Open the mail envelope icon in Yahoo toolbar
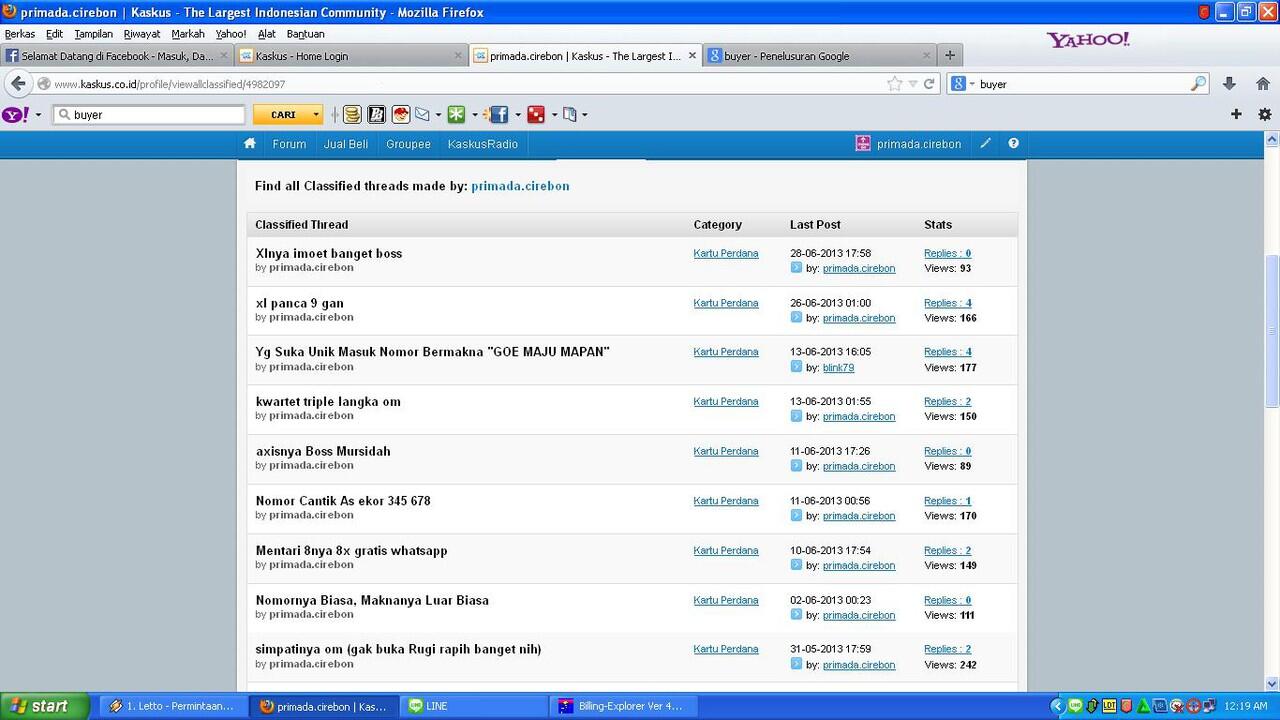The width and height of the screenshot is (1280, 720). point(422,115)
